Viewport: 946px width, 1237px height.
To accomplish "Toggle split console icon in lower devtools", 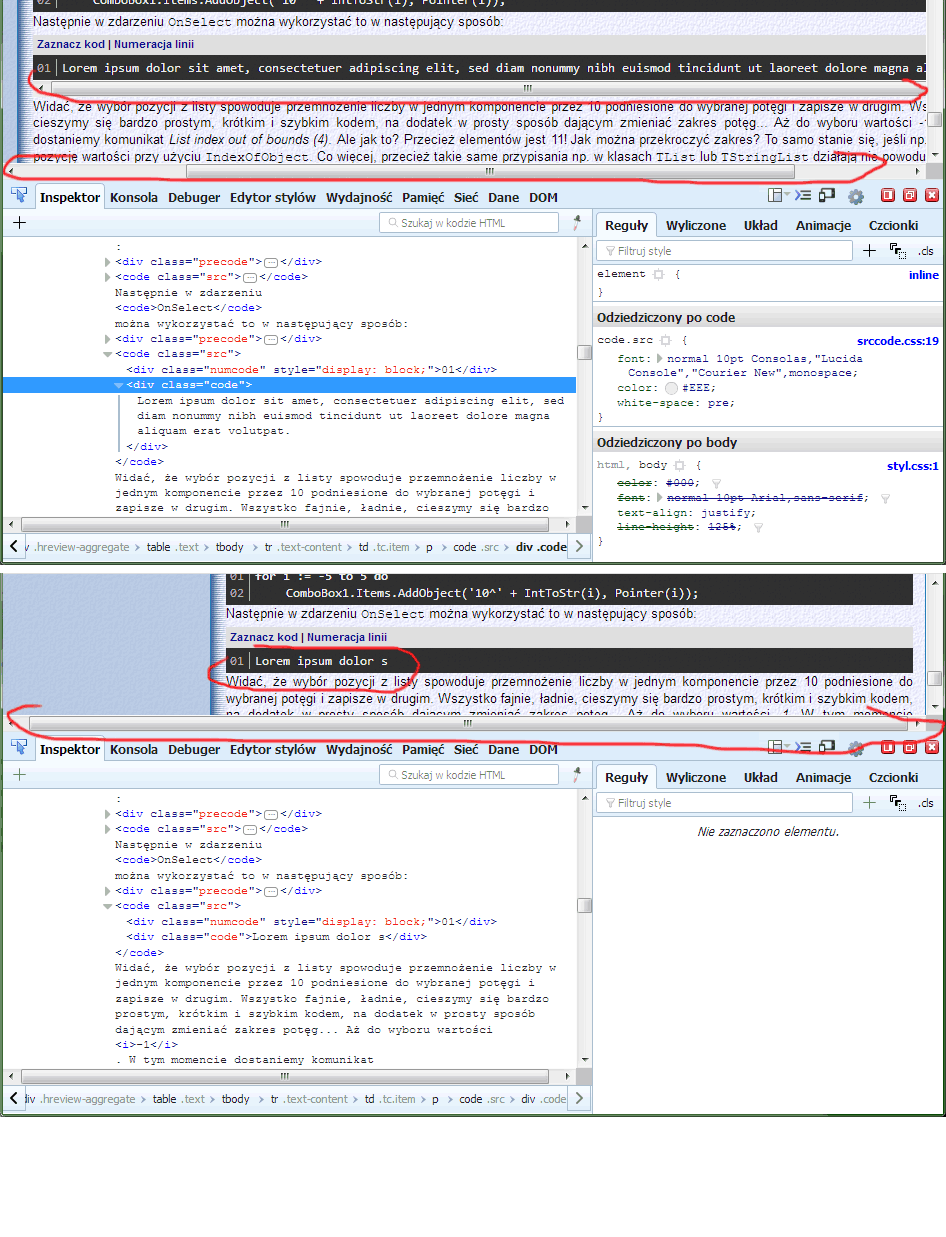I will [x=805, y=748].
